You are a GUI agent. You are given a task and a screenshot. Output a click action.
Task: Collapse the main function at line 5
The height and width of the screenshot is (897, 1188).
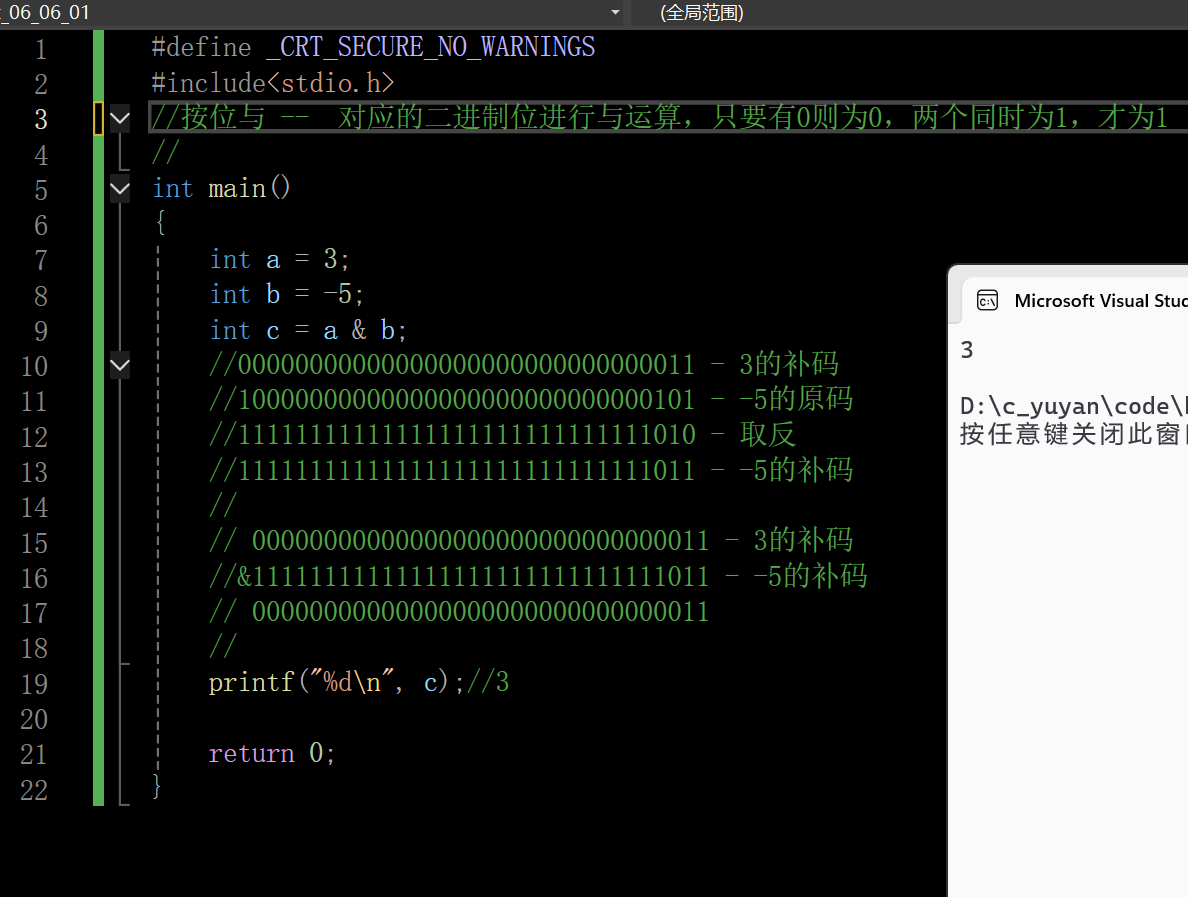point(120,188)
